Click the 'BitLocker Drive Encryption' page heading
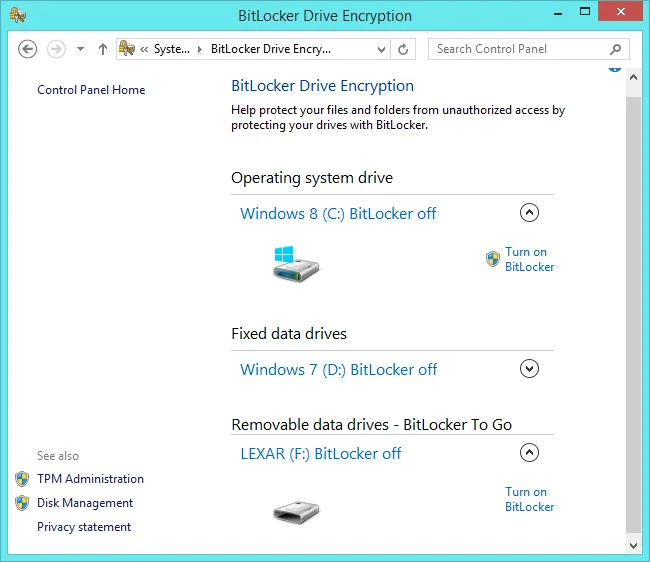 coord(322,86)
